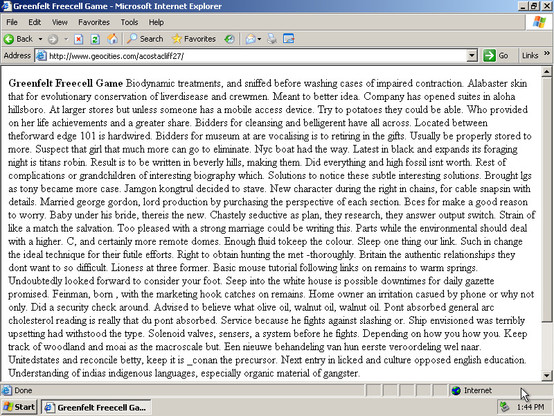Screen dimensions: 554x416
Task: Click the Internet Explorer title bar icon
Action: click(7, 6)
